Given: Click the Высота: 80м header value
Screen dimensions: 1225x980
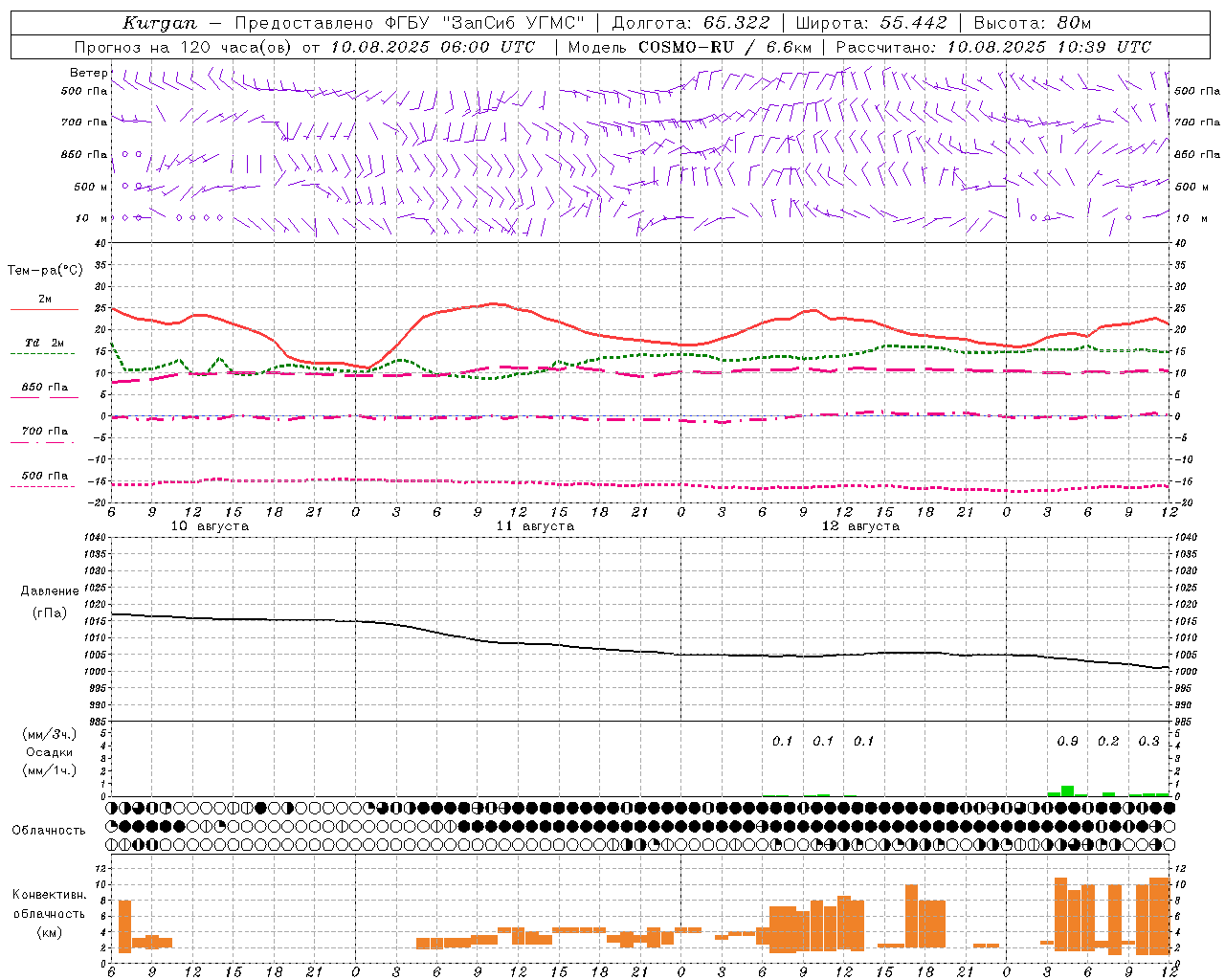Looking at the screenshot, I should [x=1033, y=23].
